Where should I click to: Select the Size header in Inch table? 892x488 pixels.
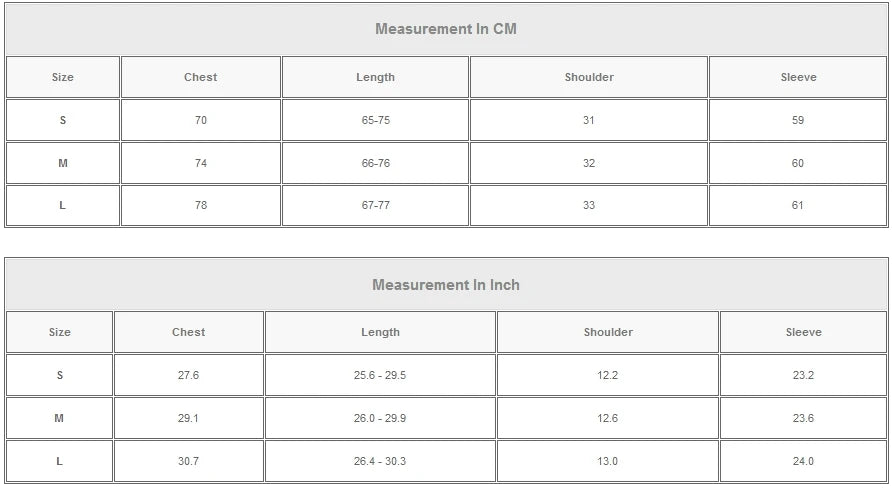point(59,332)
